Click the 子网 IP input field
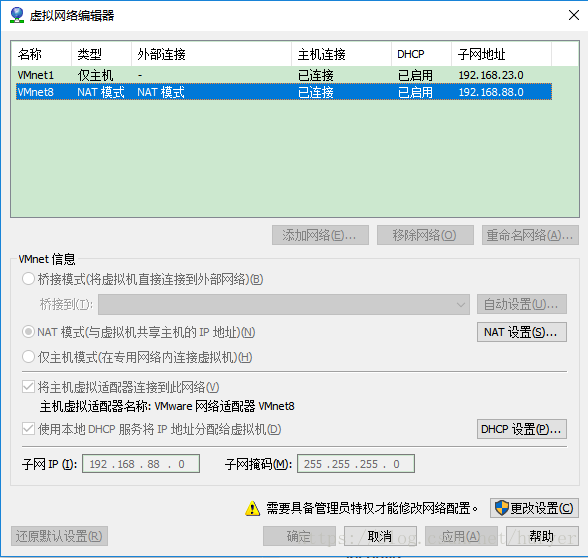 click(x=141, y=464)
